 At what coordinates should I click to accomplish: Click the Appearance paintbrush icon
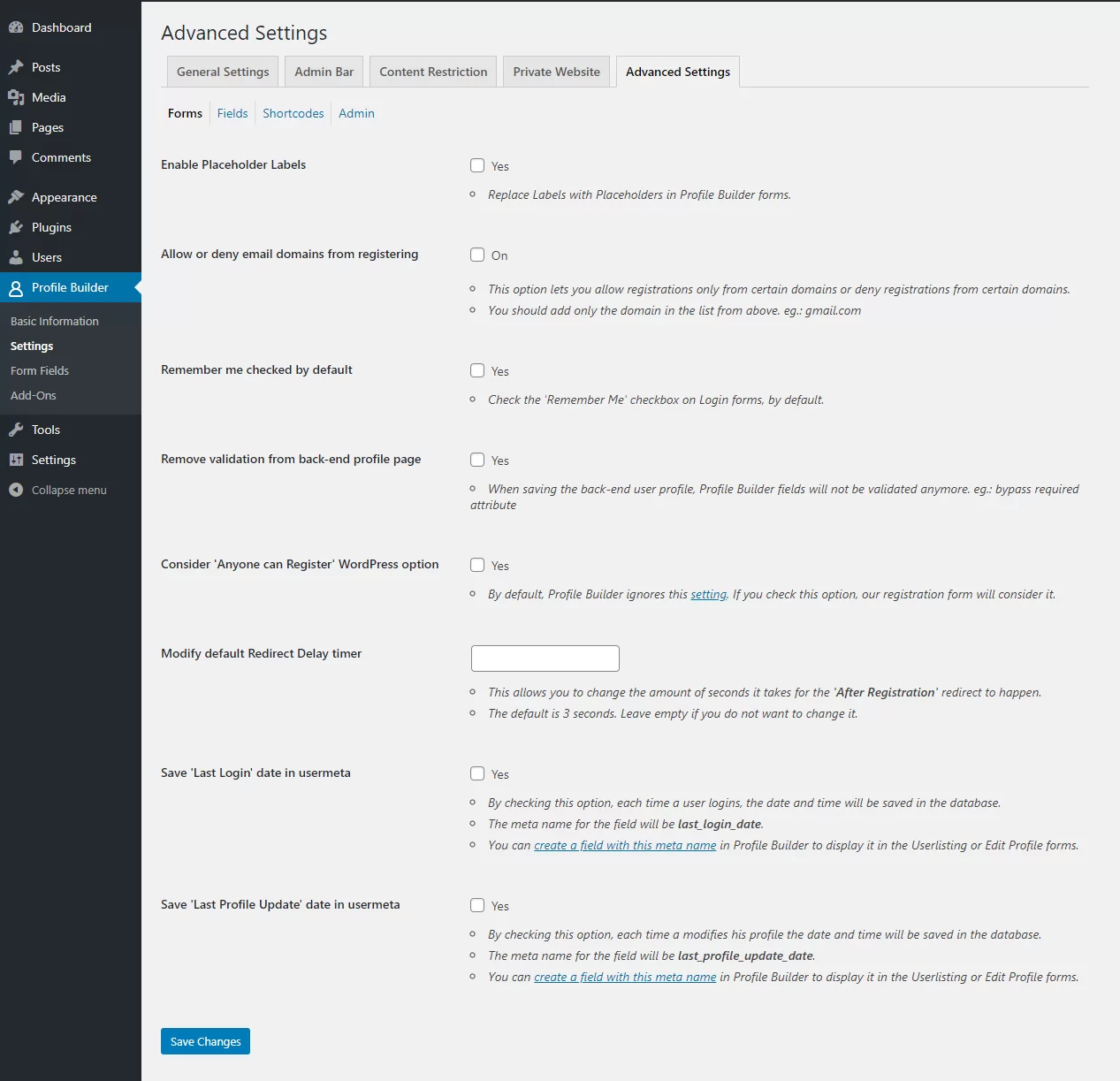pos(16,197)
